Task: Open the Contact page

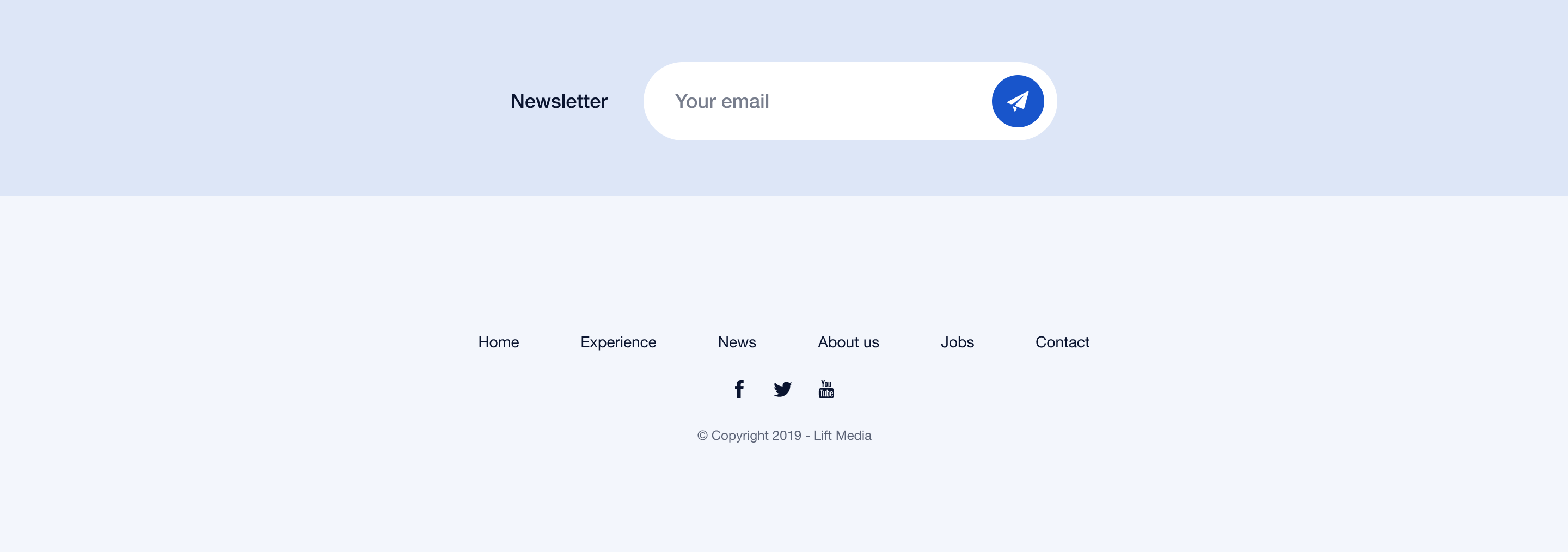Action: [1062, 342]
